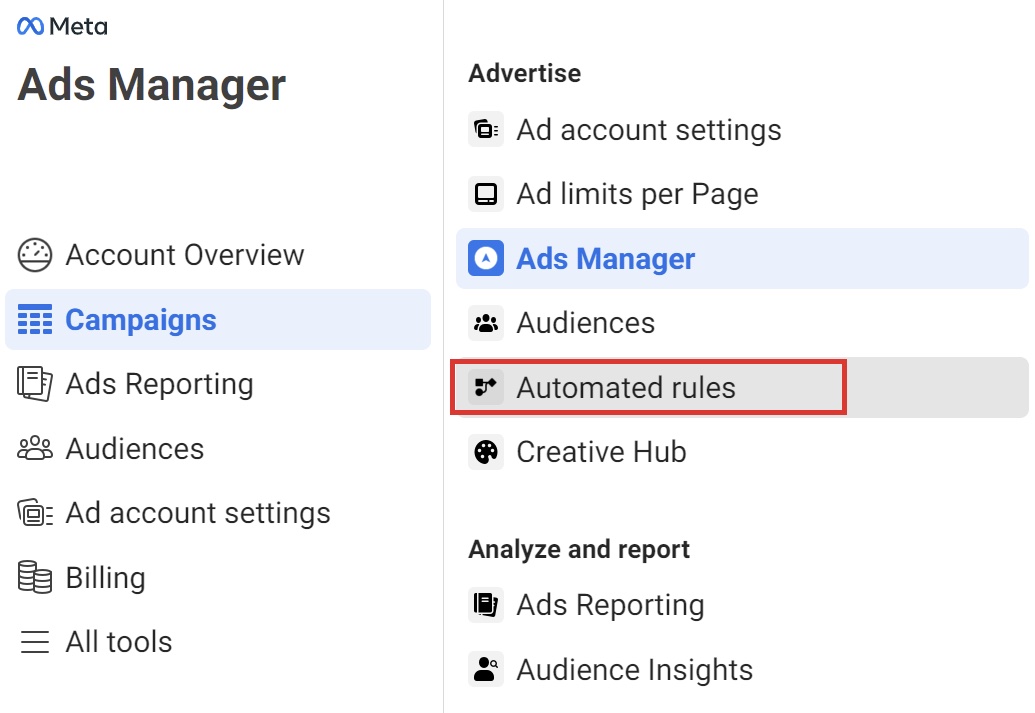Click the Ad account settings icon in left sidebar
The height and width of the screenshot is (713, 1035).
[34, 513]
